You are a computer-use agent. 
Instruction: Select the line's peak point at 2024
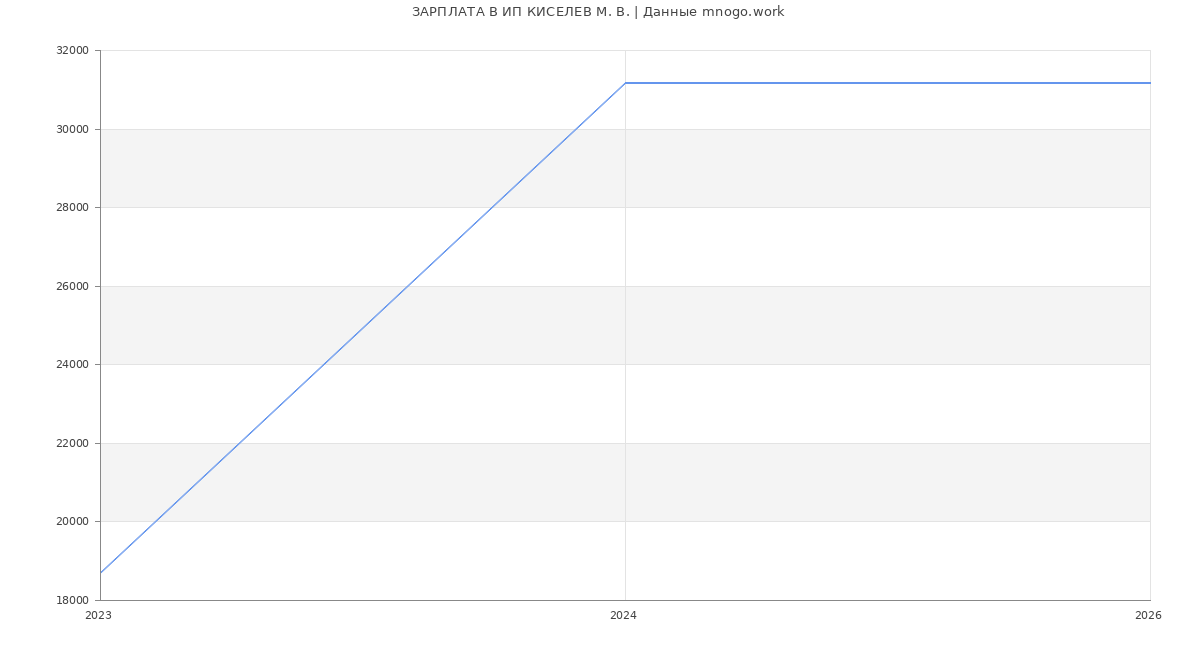[x=625, y=83]
